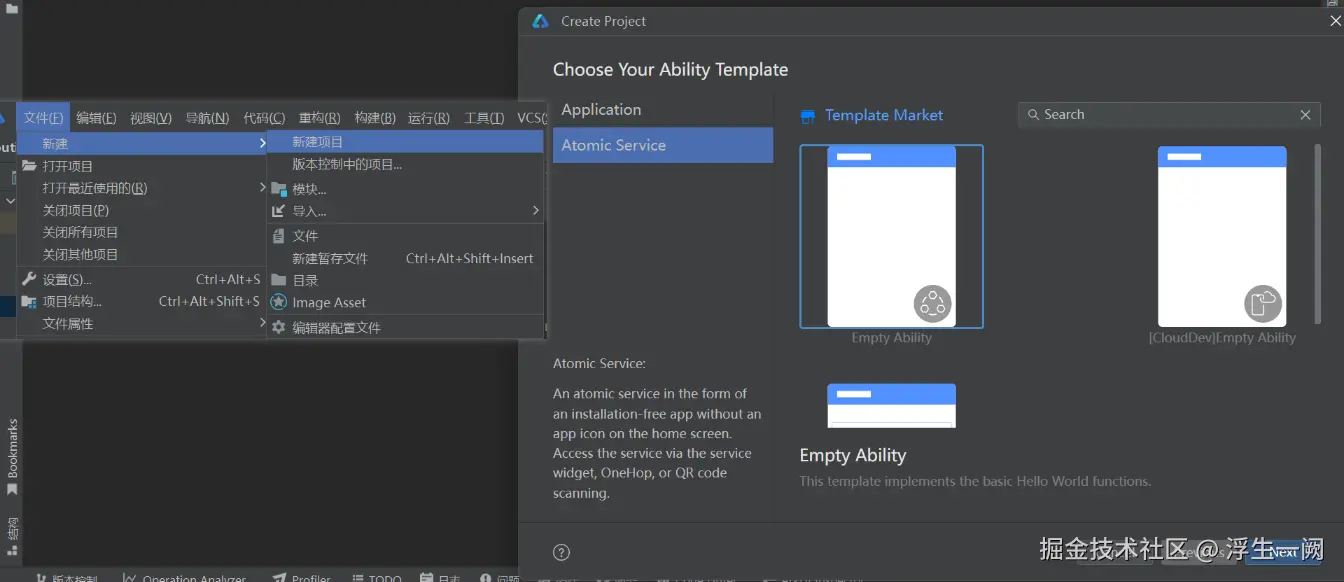This screenshot has height=582, width=1344.
Task: Expand the 文件属性 submenu arrow
Action: pyautogui.click(x=262, y=323)
